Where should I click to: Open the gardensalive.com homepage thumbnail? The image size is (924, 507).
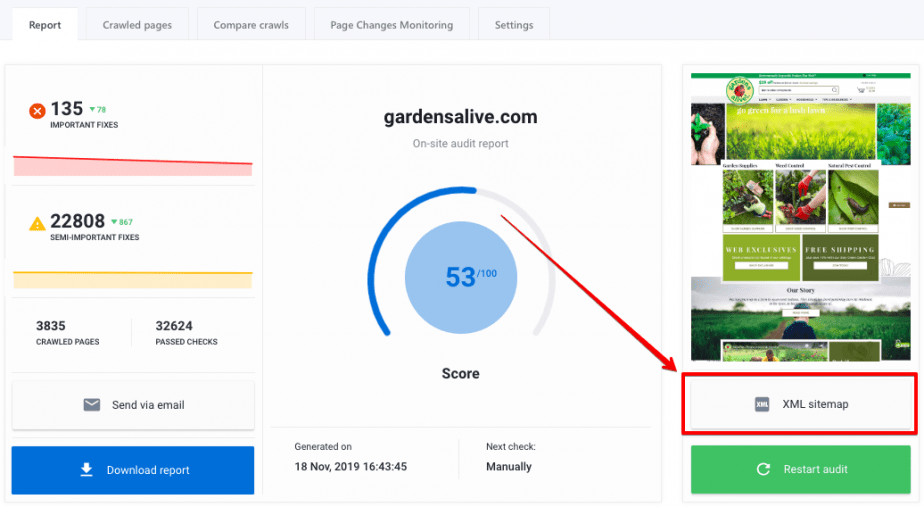point(801,217)
